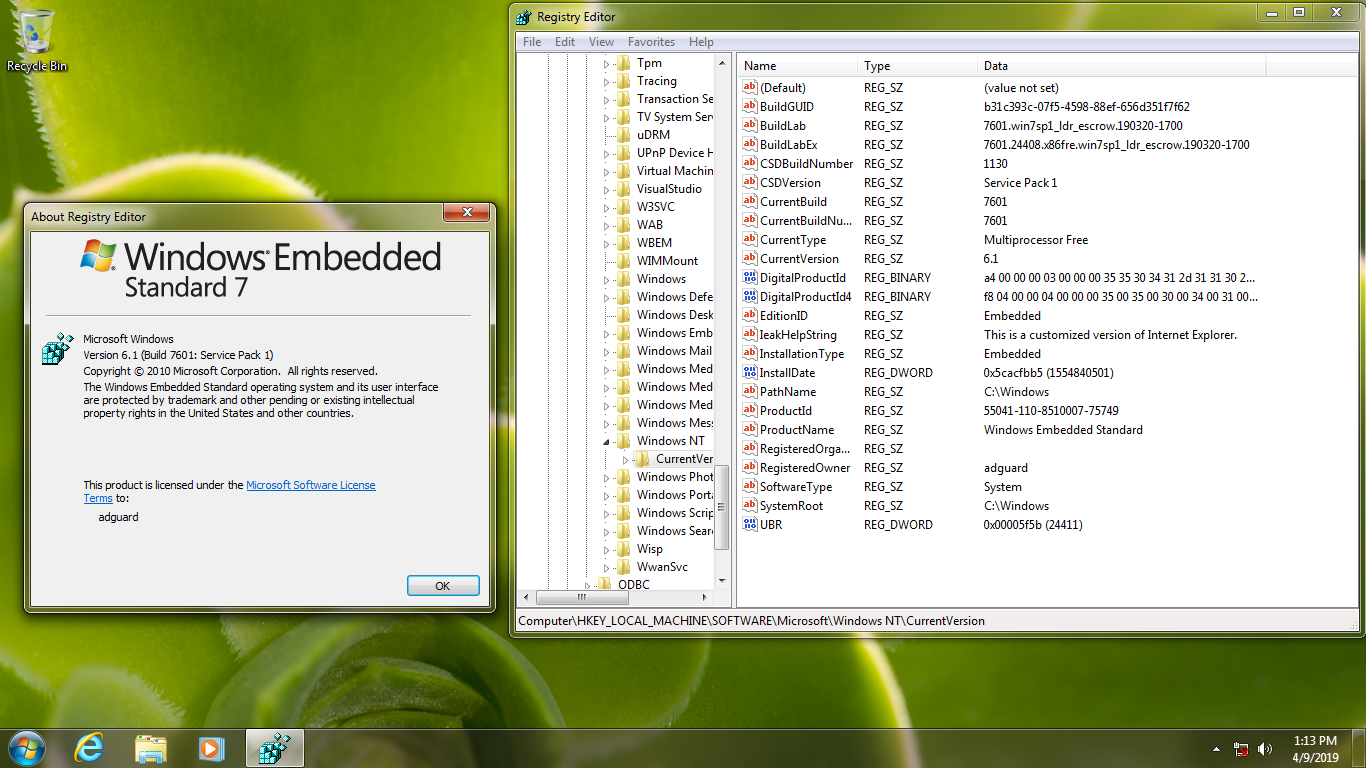Click the SystemRoot string value icon
Screen dimensions: 1366x768
click(750, 506)
